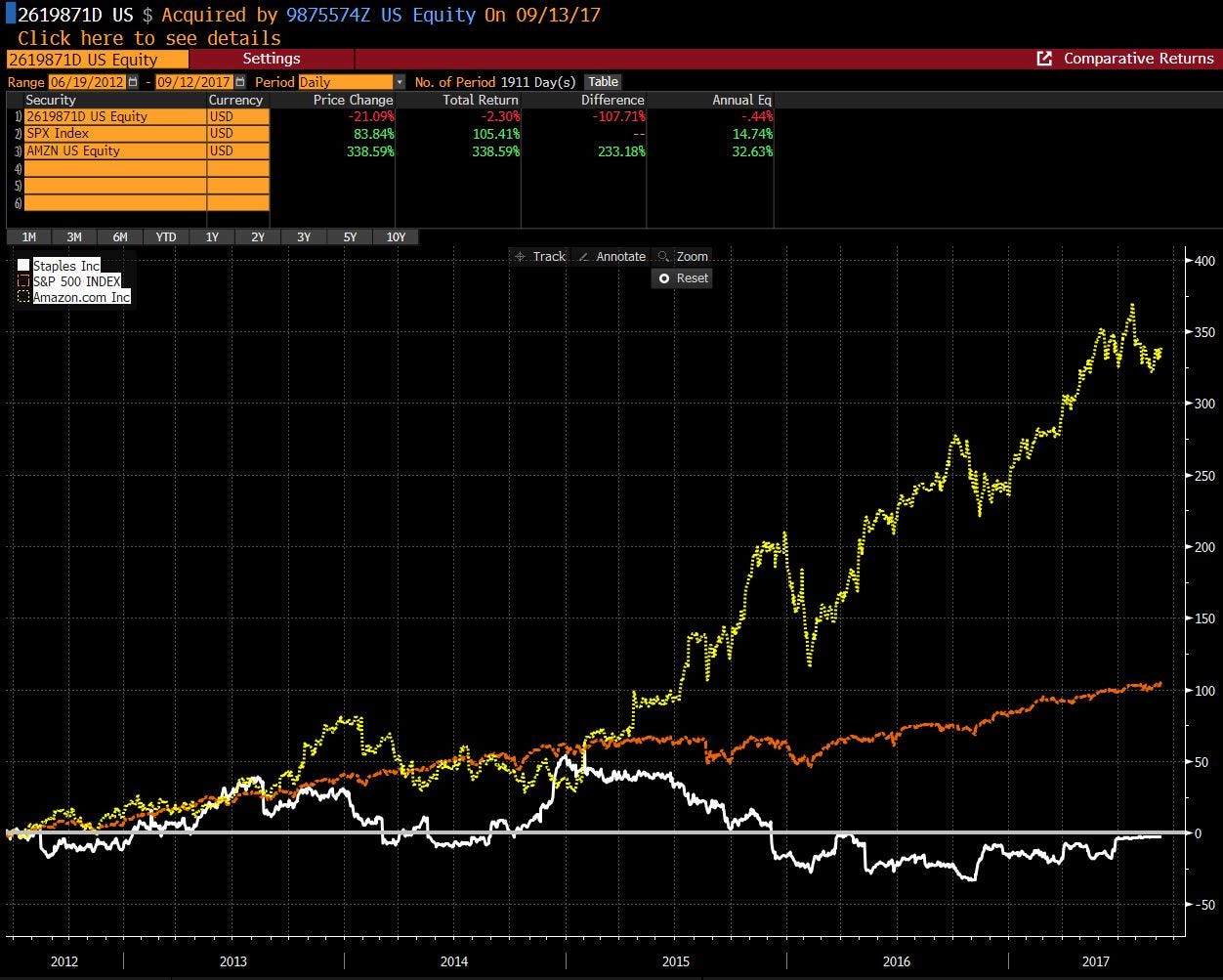Image resolution: width=1223 pixels, height=980 pixels.
Task: Click the 1911 Day(s) period count
Action: pos(538,82)
